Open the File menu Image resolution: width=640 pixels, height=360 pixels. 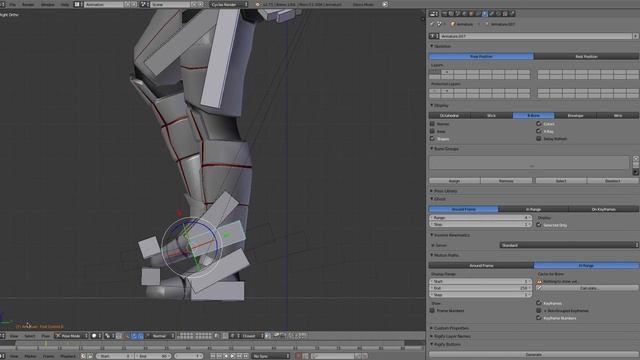click(13, 4)
